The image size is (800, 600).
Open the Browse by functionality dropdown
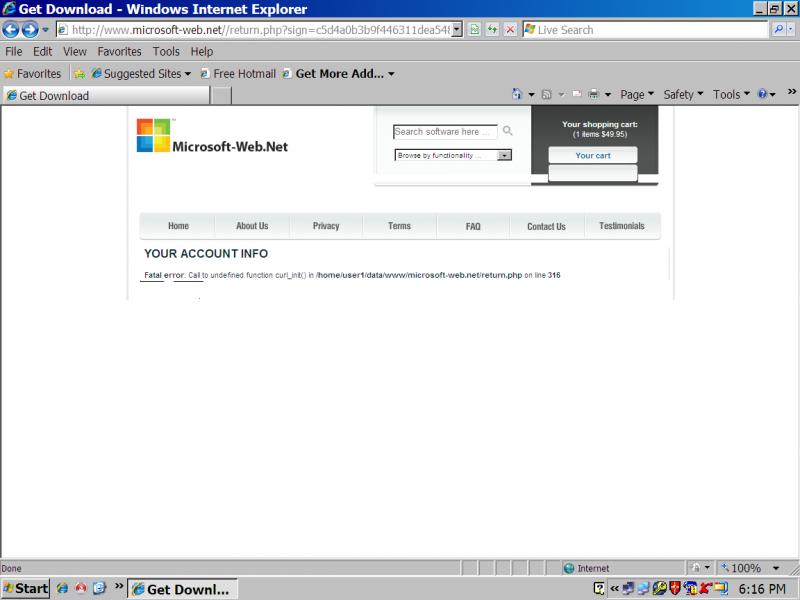[453, 155]
